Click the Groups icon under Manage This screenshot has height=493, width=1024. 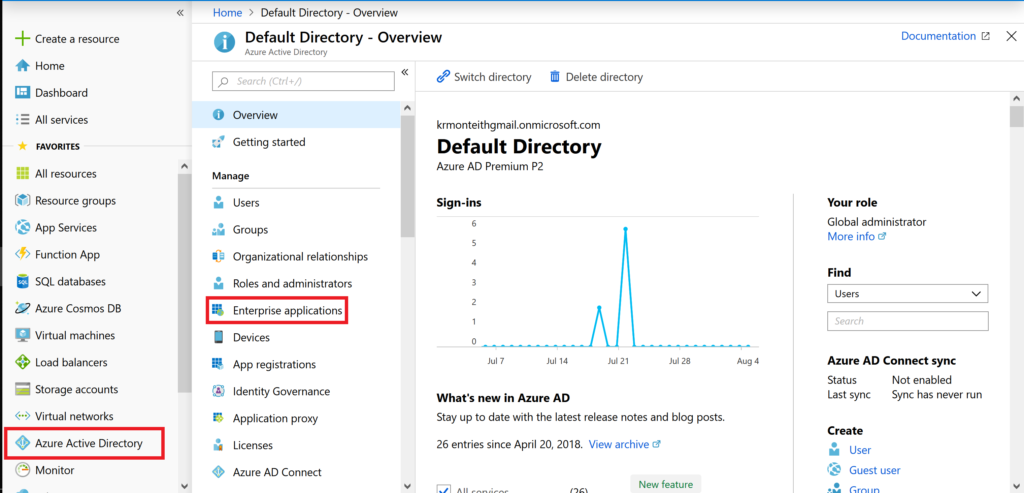click(x=219, y=230)
